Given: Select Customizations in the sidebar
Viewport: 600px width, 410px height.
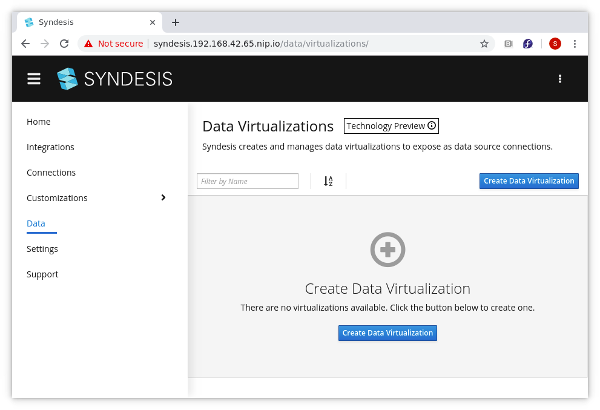Looking at the screenshot, I should tap(57, 198).
